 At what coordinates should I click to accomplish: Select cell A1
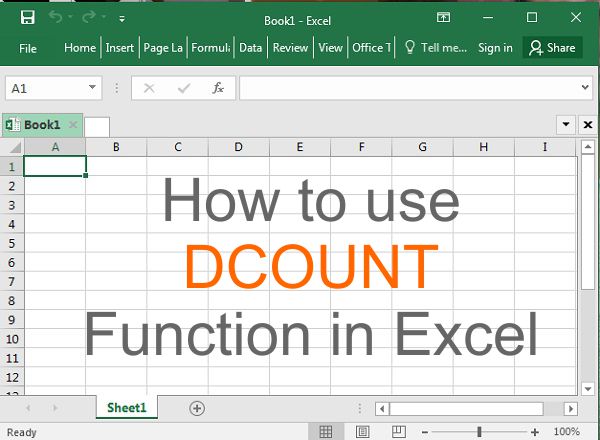[55, 166]
